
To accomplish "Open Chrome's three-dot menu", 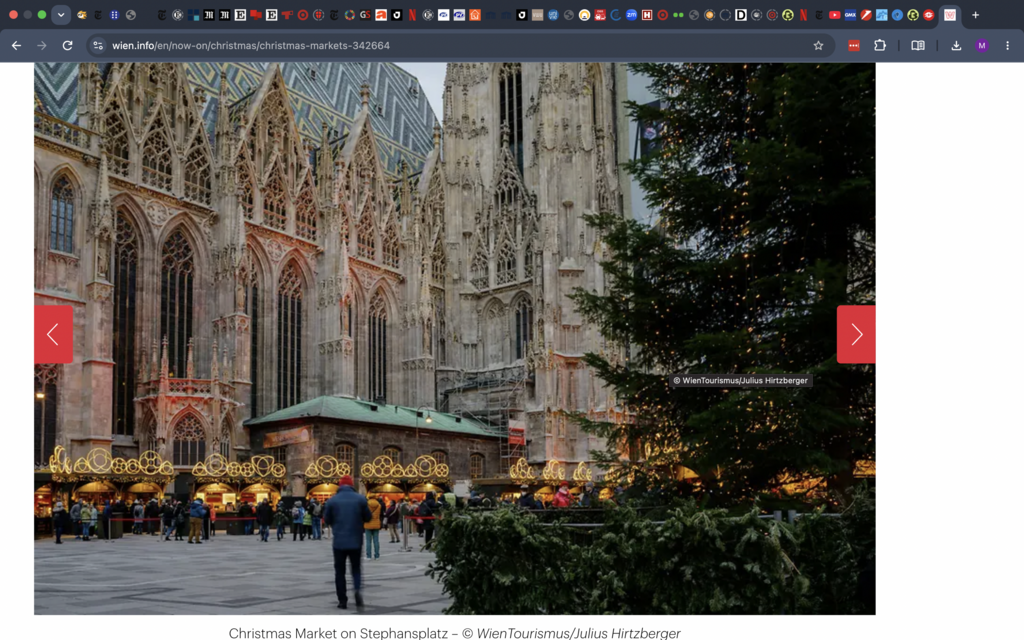I will point(1007,46).
